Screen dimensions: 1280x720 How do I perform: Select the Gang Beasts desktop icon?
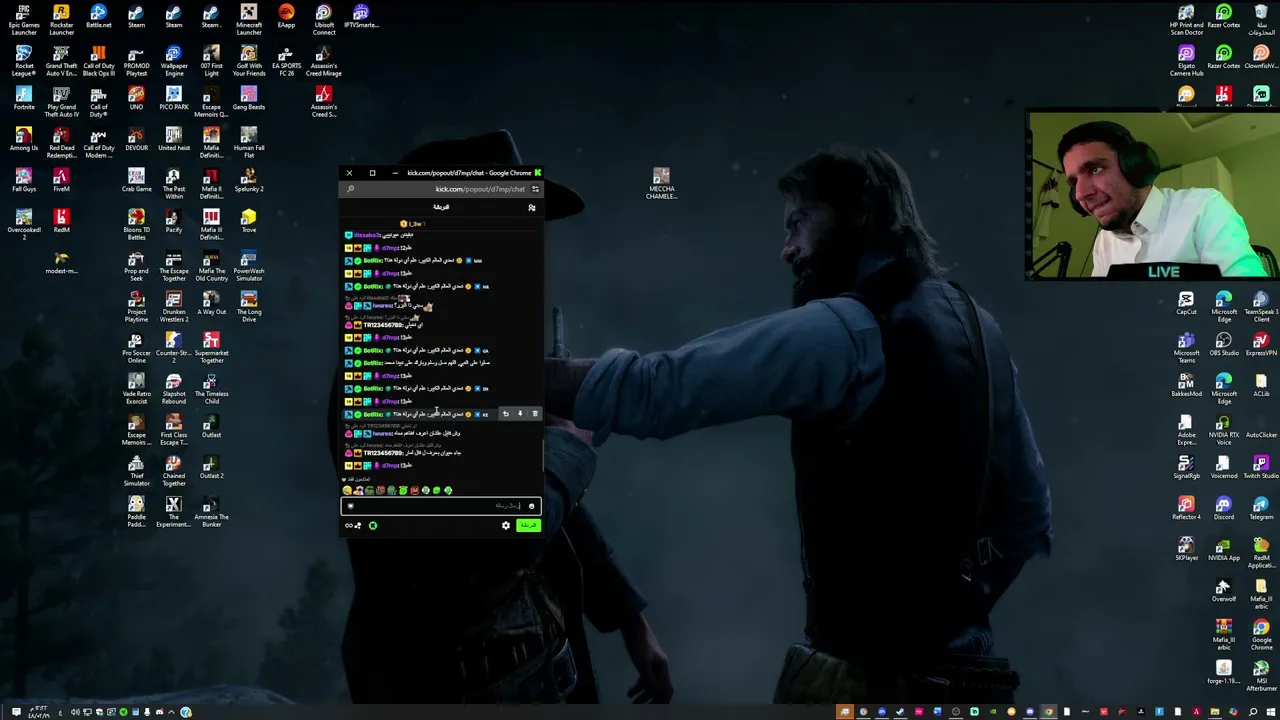point(248,98)
